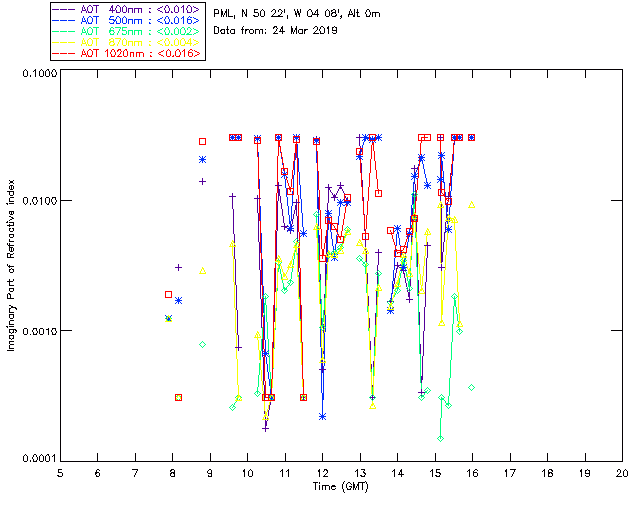Click the 'Data from: 24 Mar 2019' text

276,31
